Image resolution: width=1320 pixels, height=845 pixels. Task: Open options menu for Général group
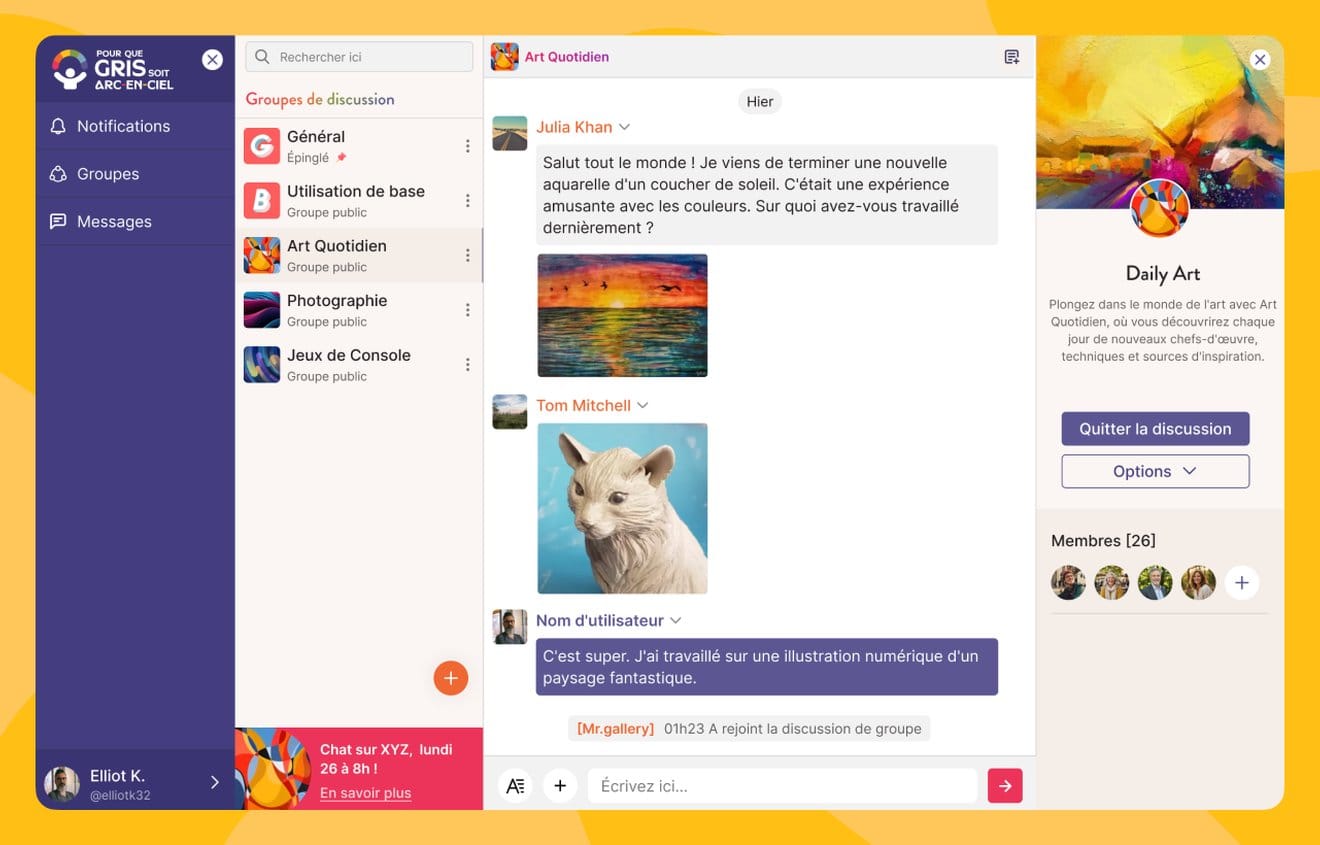click(467, 146)
